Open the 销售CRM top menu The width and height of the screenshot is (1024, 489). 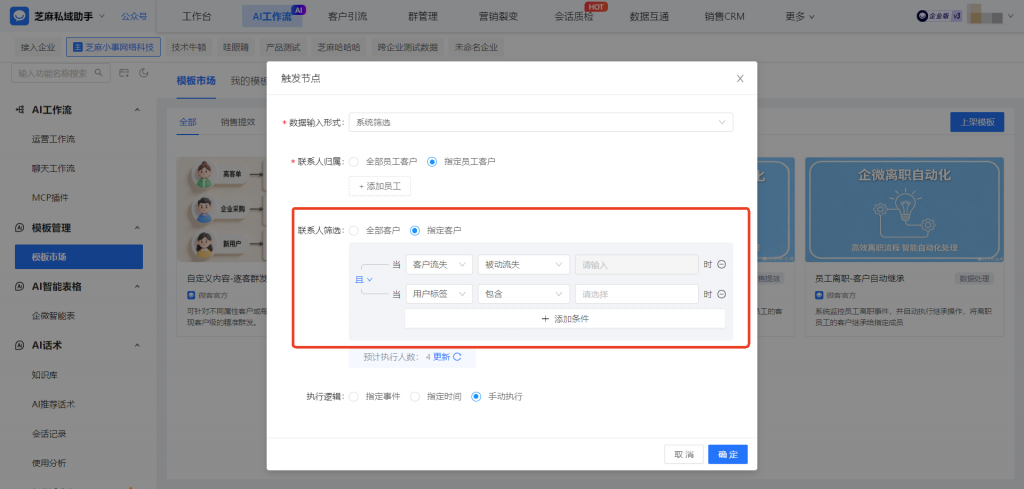[725, 17]
